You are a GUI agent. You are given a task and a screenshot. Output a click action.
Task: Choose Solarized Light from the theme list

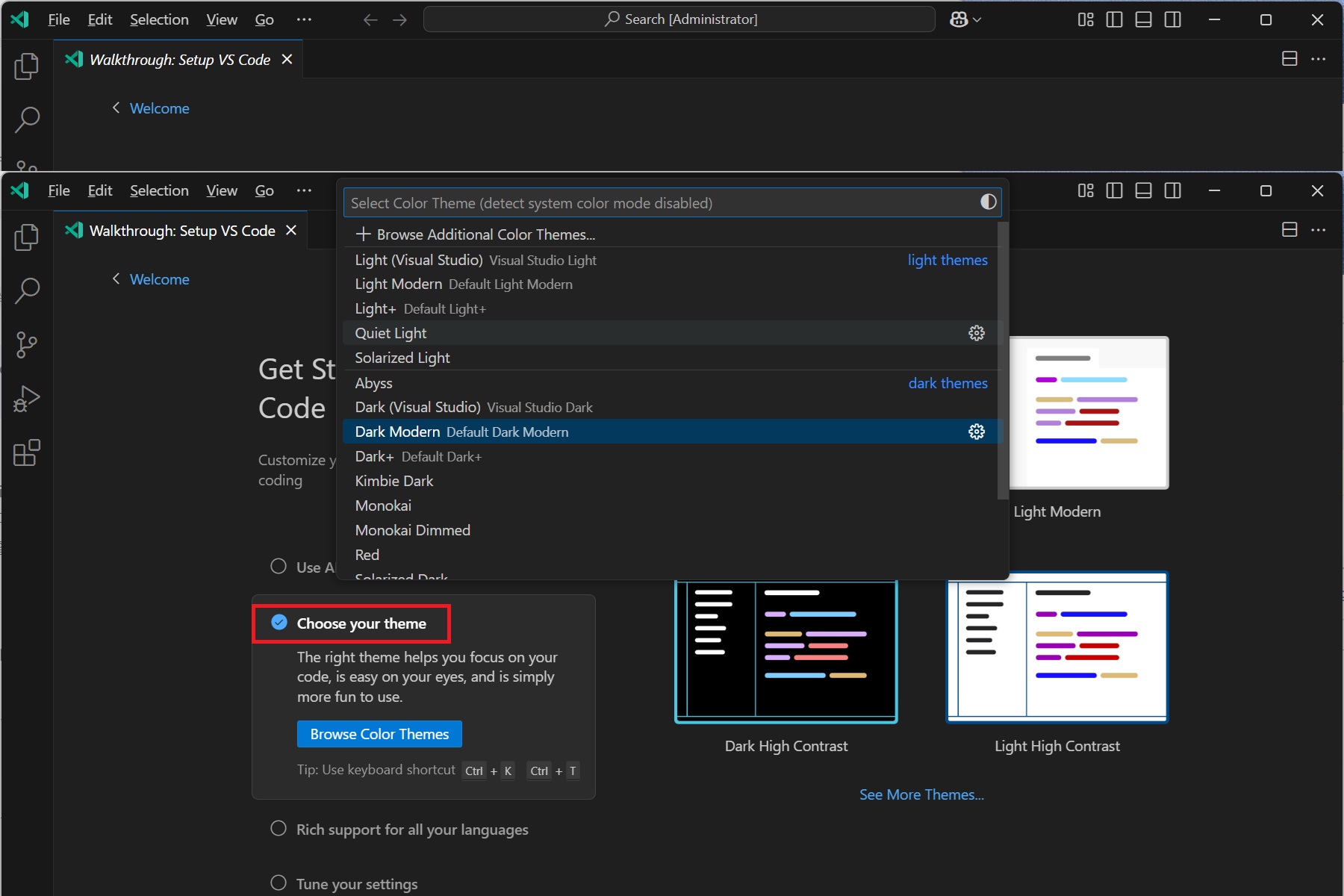(402, 358)
